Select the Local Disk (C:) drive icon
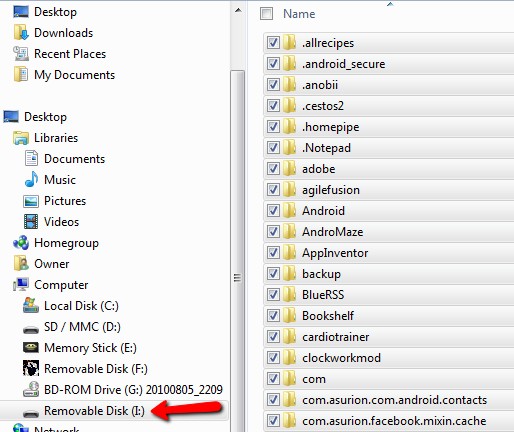514x432 pixels. tap(31, 306)
